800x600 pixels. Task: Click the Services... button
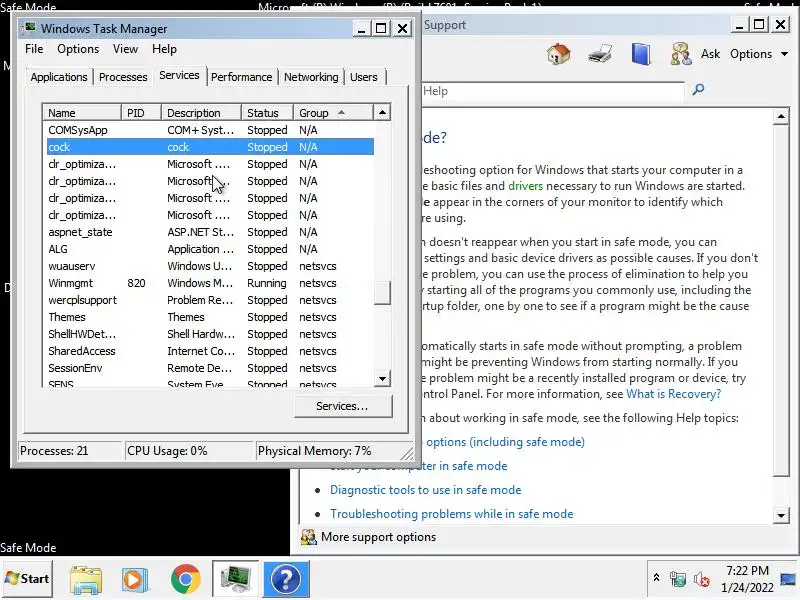tap(343, 406)
